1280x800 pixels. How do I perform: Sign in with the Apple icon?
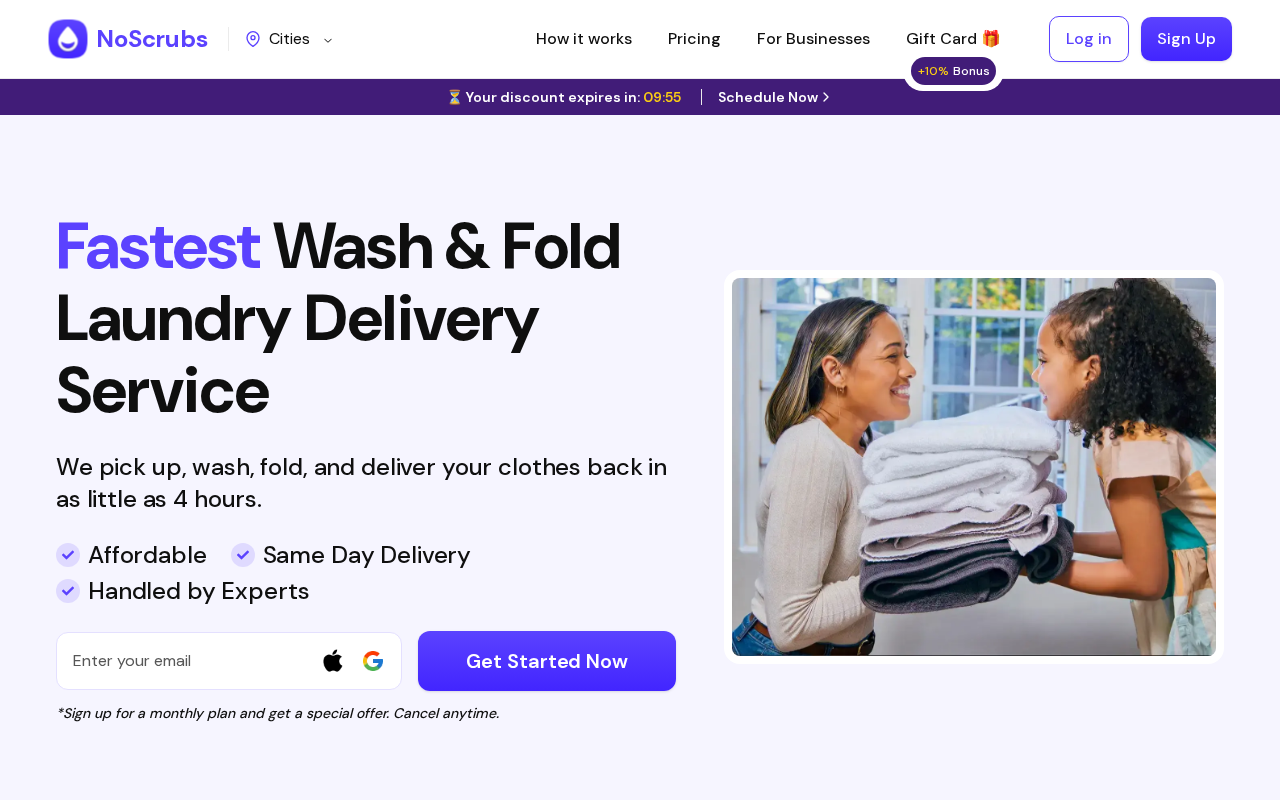coord(333,661)
